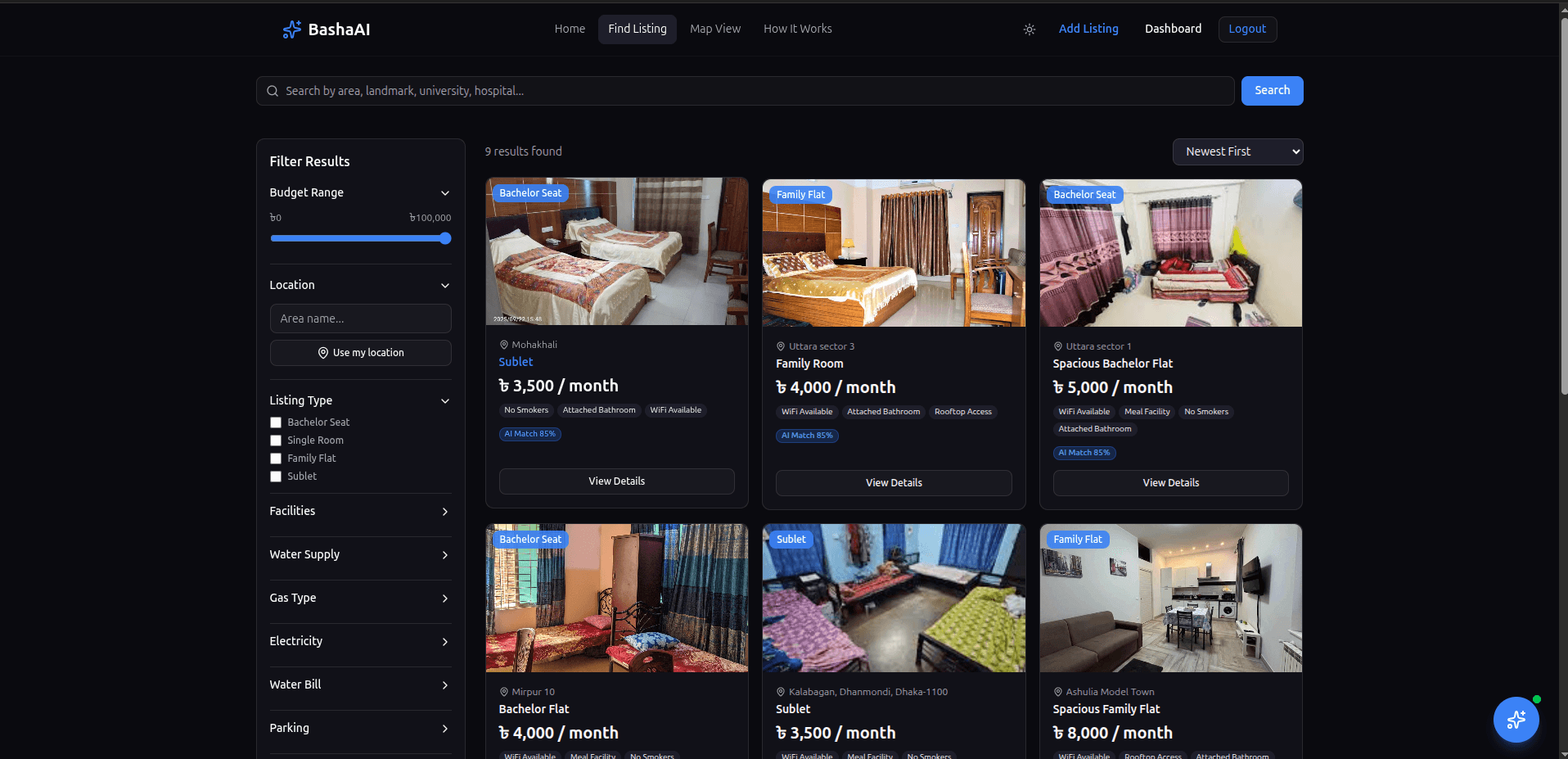The height and width of the screenshot is (759, 1568).
Task: Focus the Area name input
Action: click(360, 319)
